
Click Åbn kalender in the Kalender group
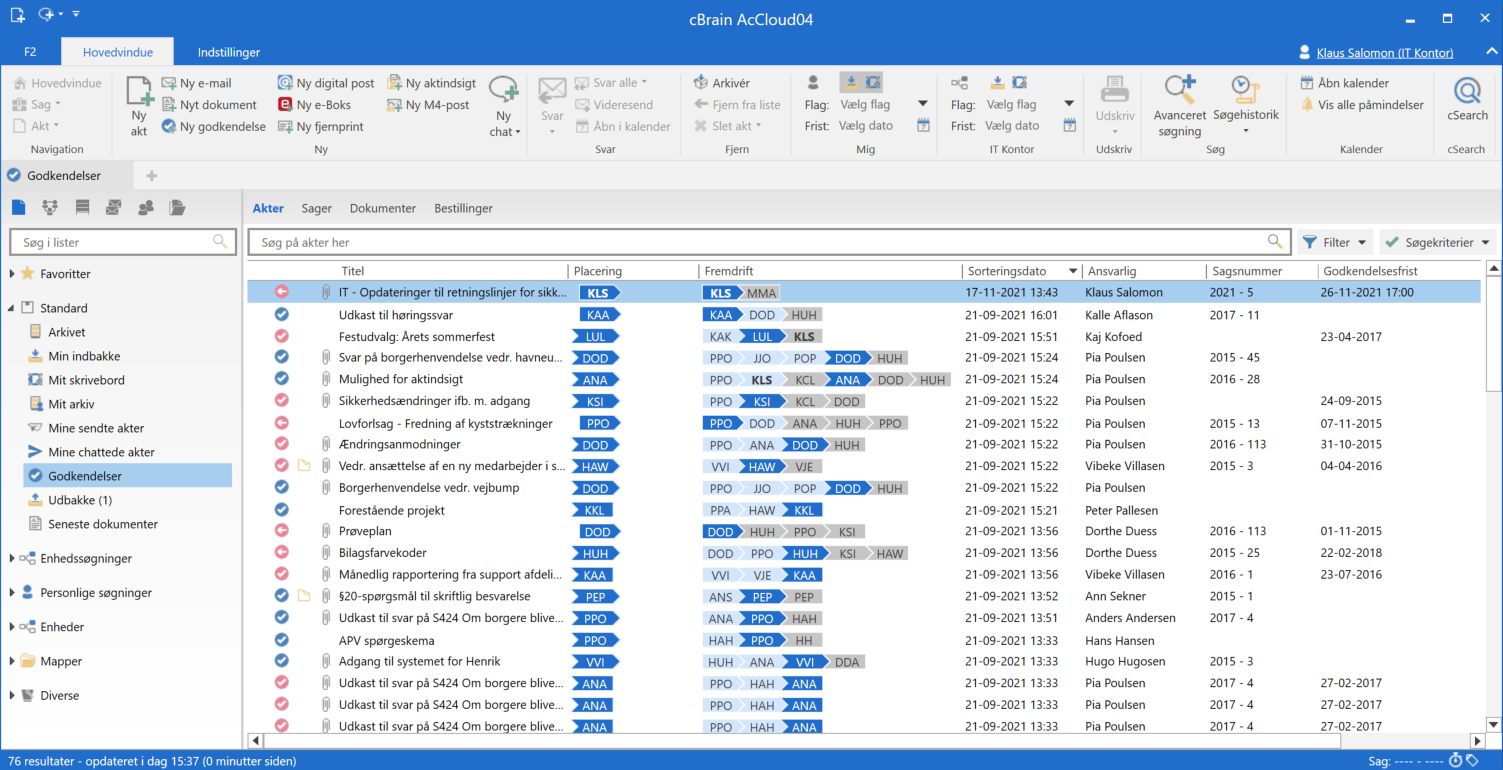point(1345,83)
